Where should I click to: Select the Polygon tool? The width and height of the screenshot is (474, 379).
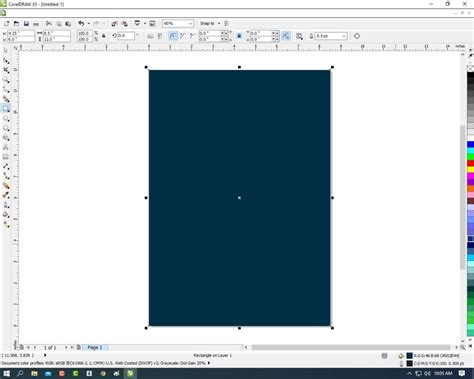6,128
